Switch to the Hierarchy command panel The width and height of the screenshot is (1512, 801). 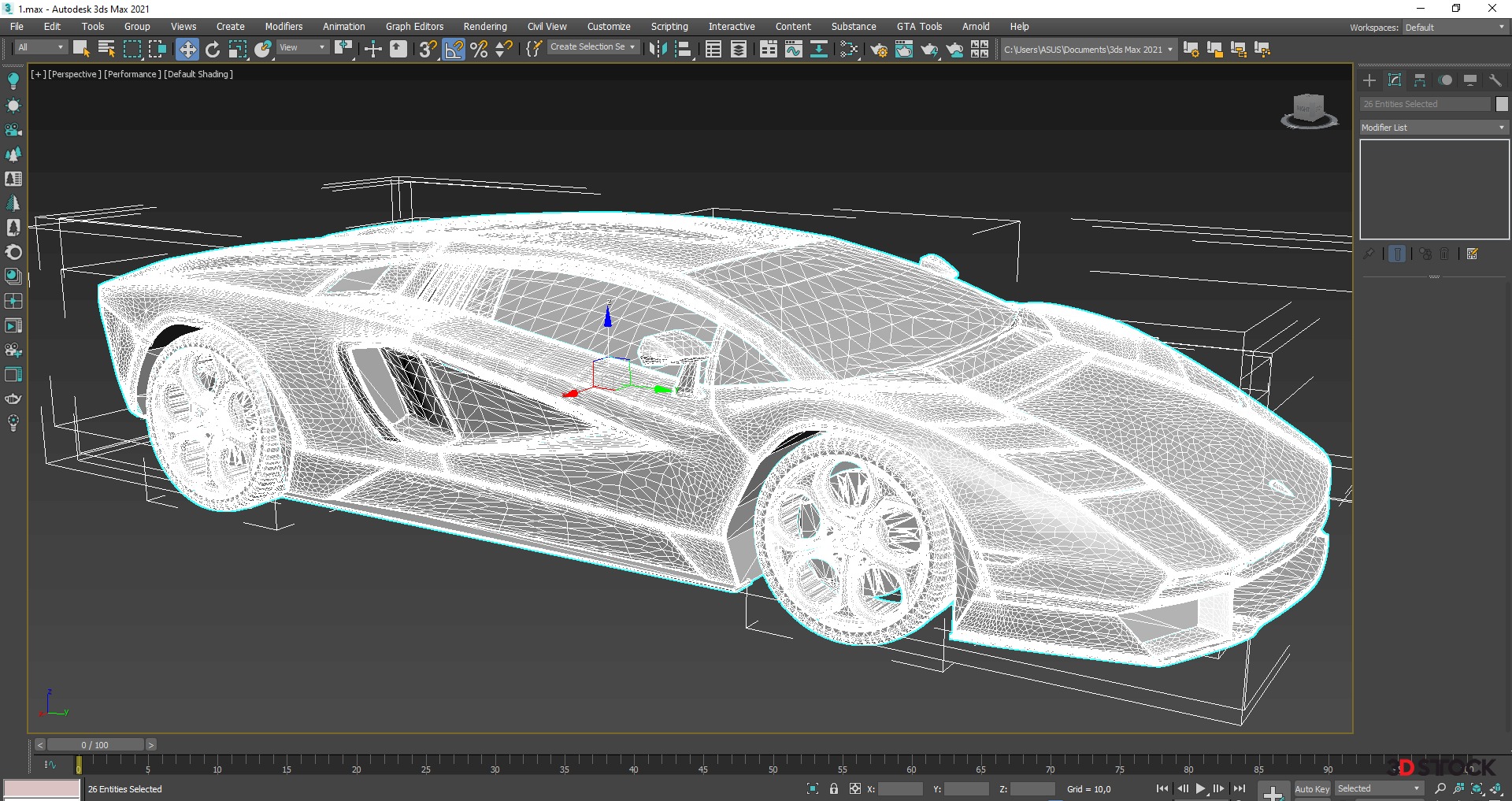pos(1420,80)
